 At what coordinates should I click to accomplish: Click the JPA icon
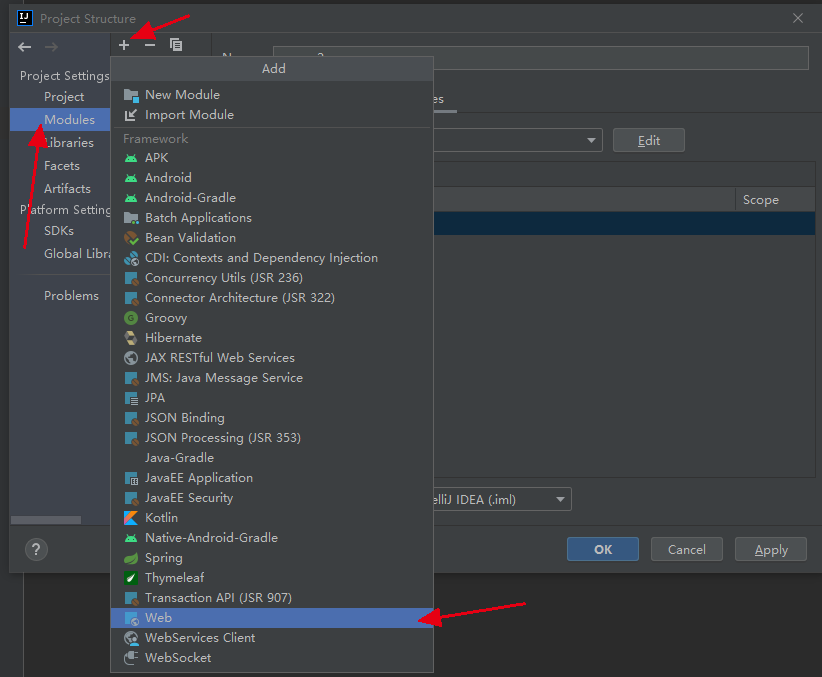point(131,398)
